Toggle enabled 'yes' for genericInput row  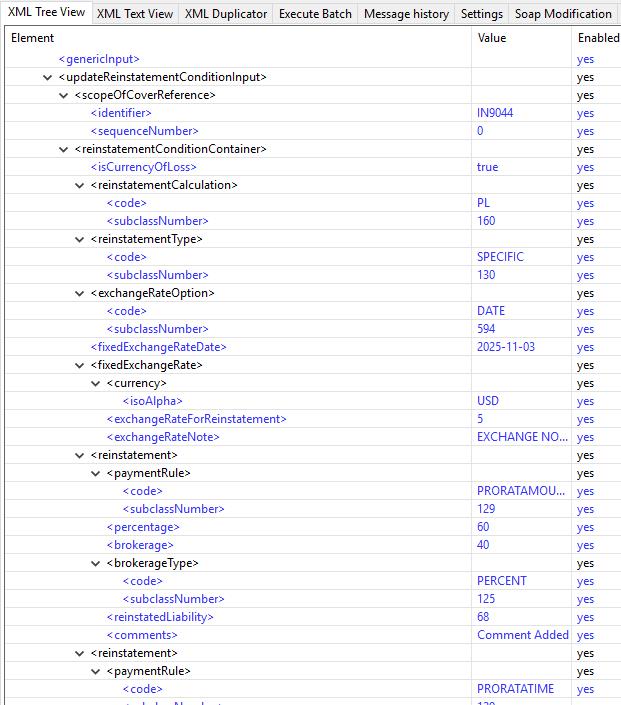(x=585, y=59)
